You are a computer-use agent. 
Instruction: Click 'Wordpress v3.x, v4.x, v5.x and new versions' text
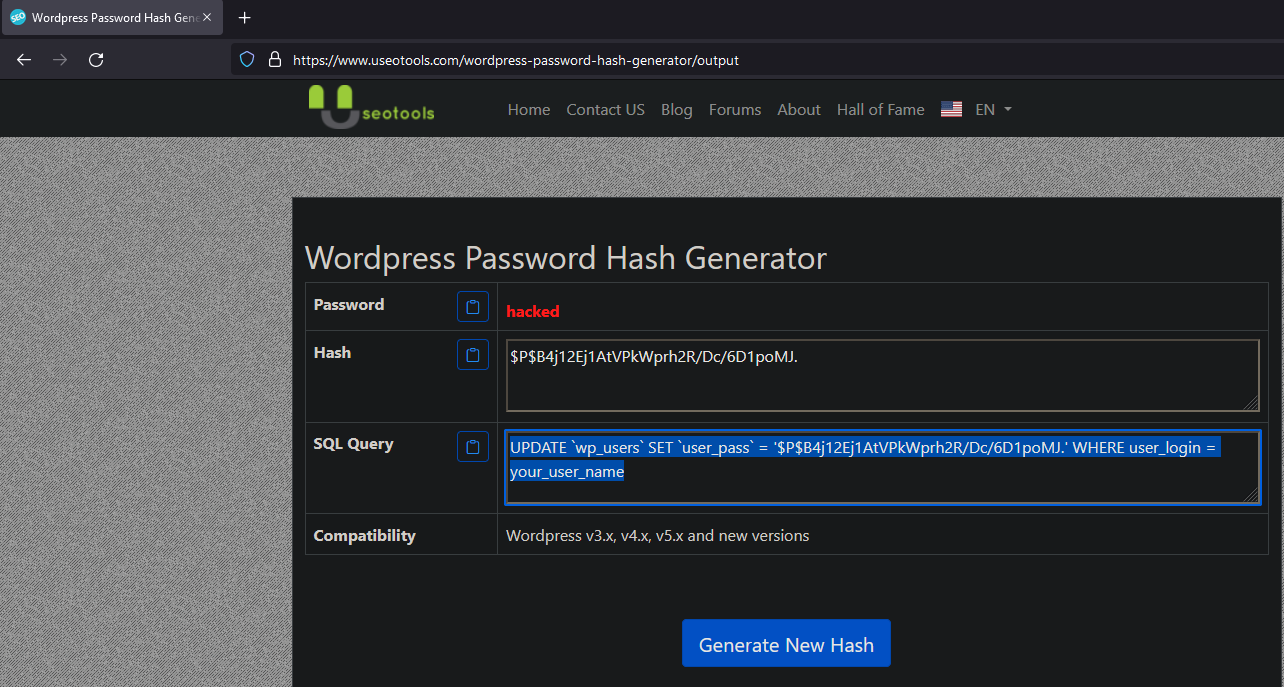(658, 536)
